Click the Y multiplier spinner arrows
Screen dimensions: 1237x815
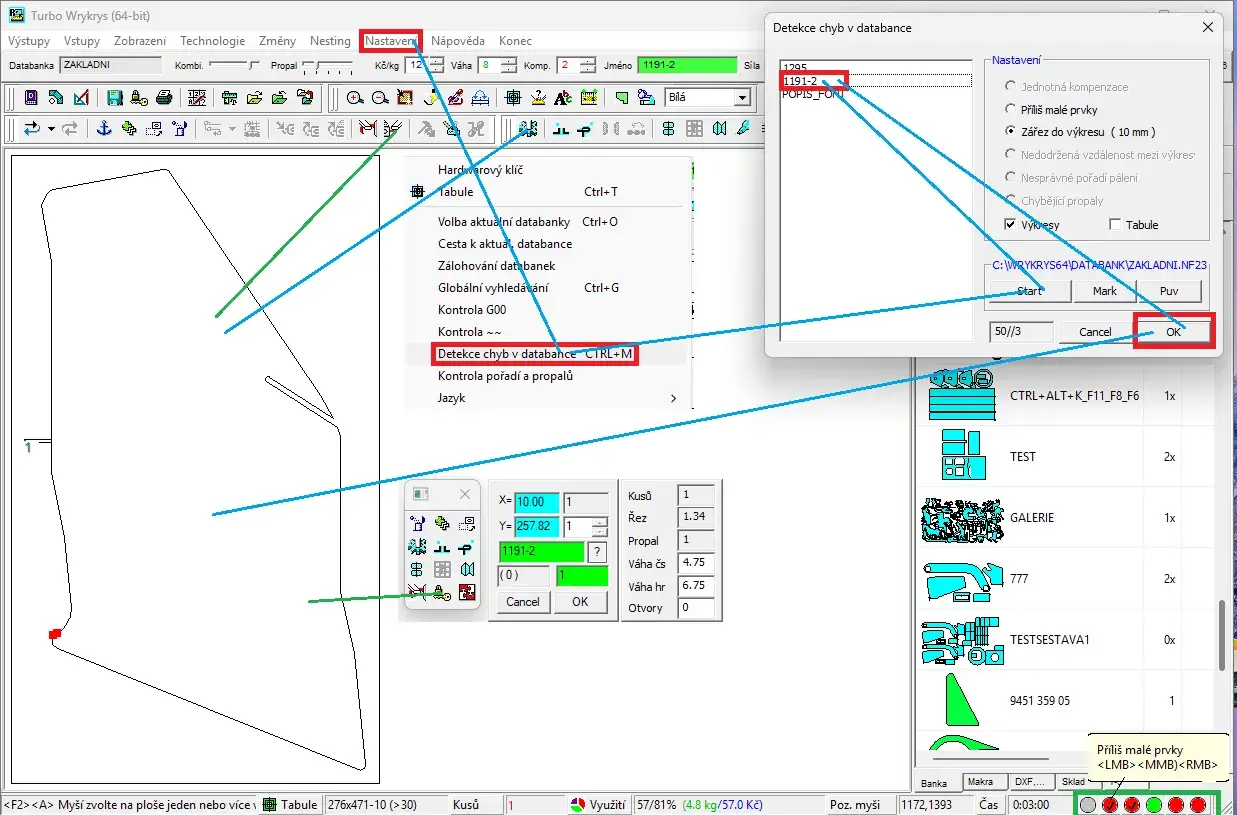coord(600,527)
